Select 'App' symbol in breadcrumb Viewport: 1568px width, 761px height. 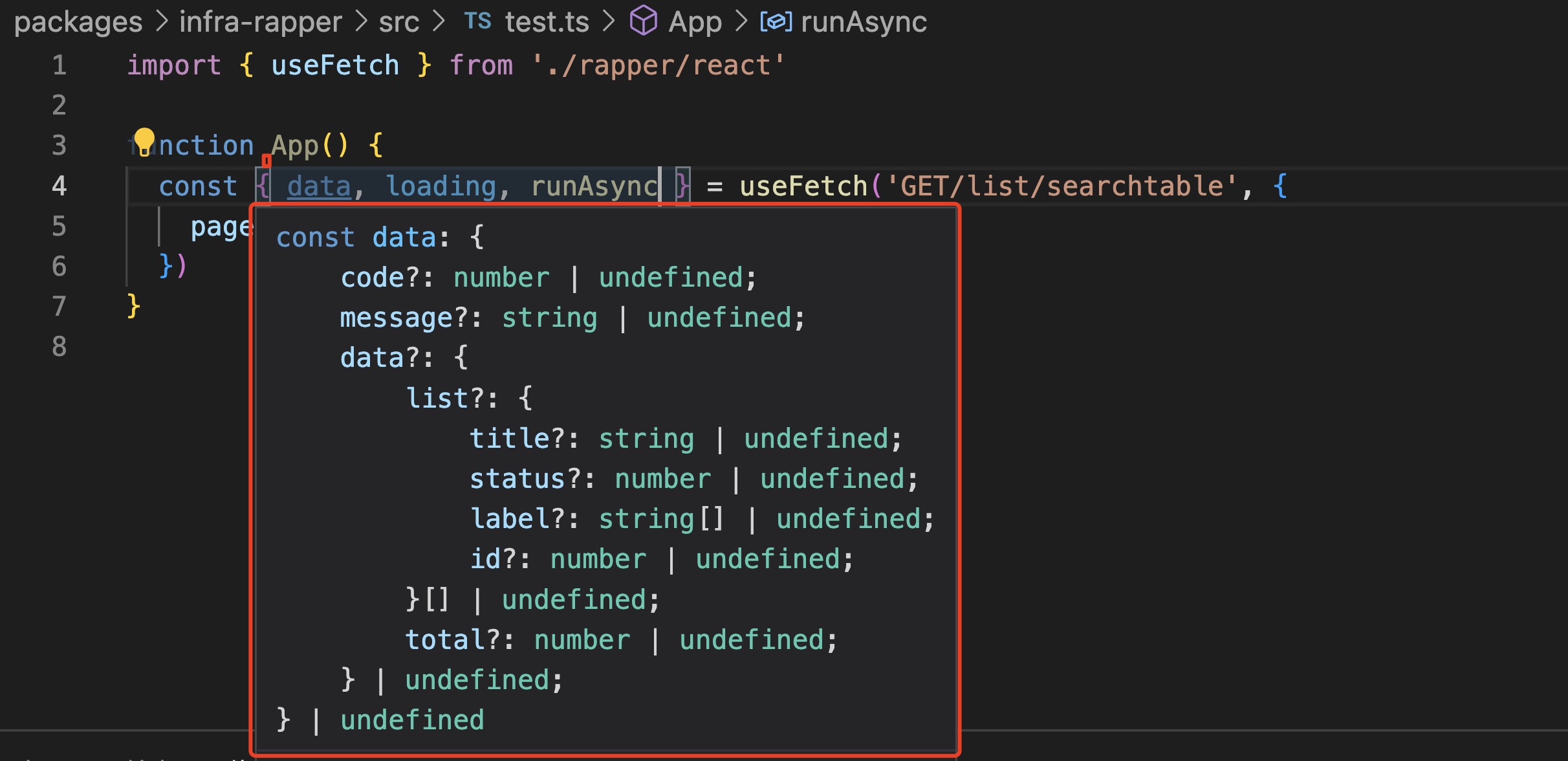click(695, 23)
